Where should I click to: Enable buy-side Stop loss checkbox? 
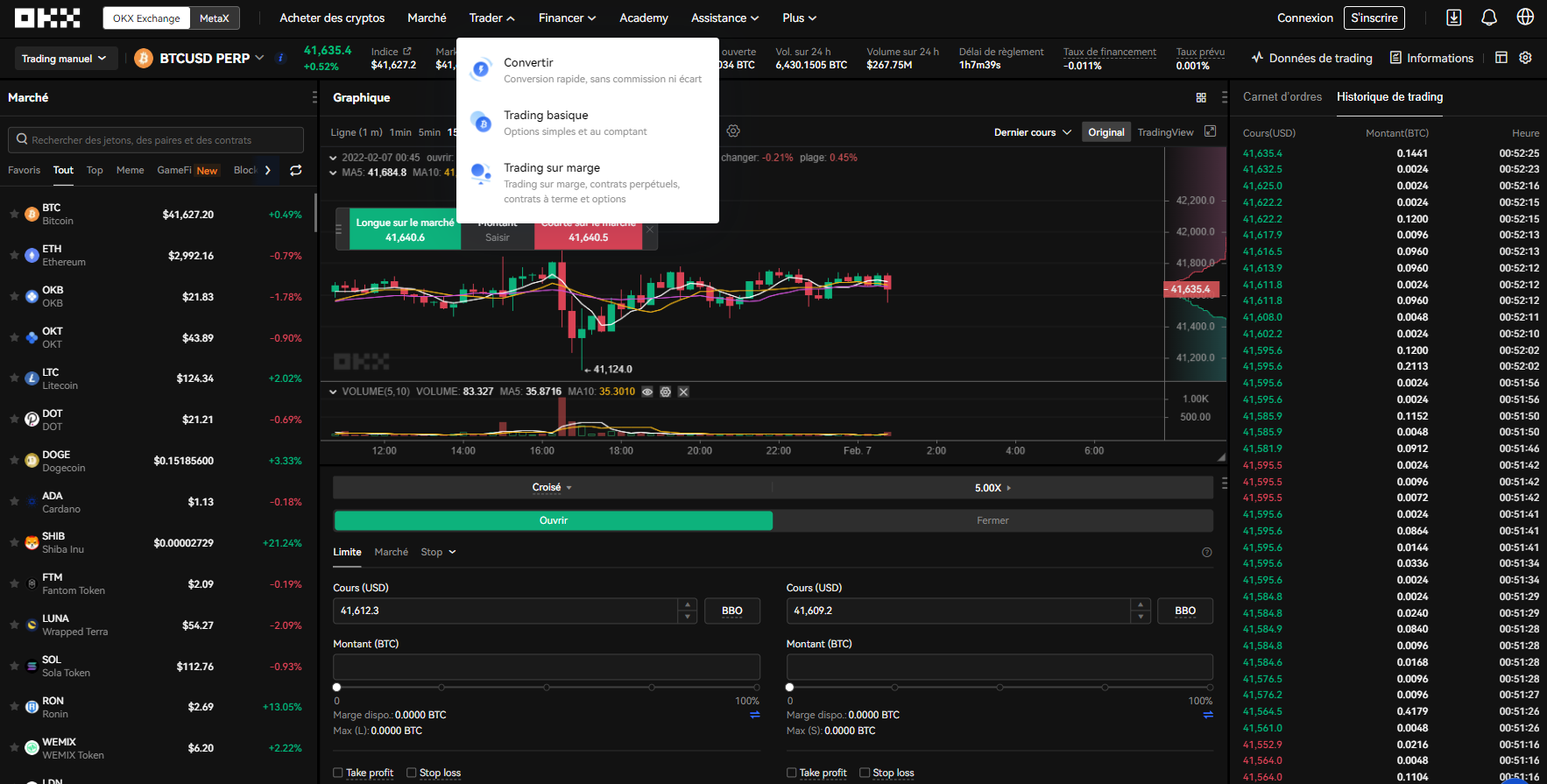coord(412,773)
